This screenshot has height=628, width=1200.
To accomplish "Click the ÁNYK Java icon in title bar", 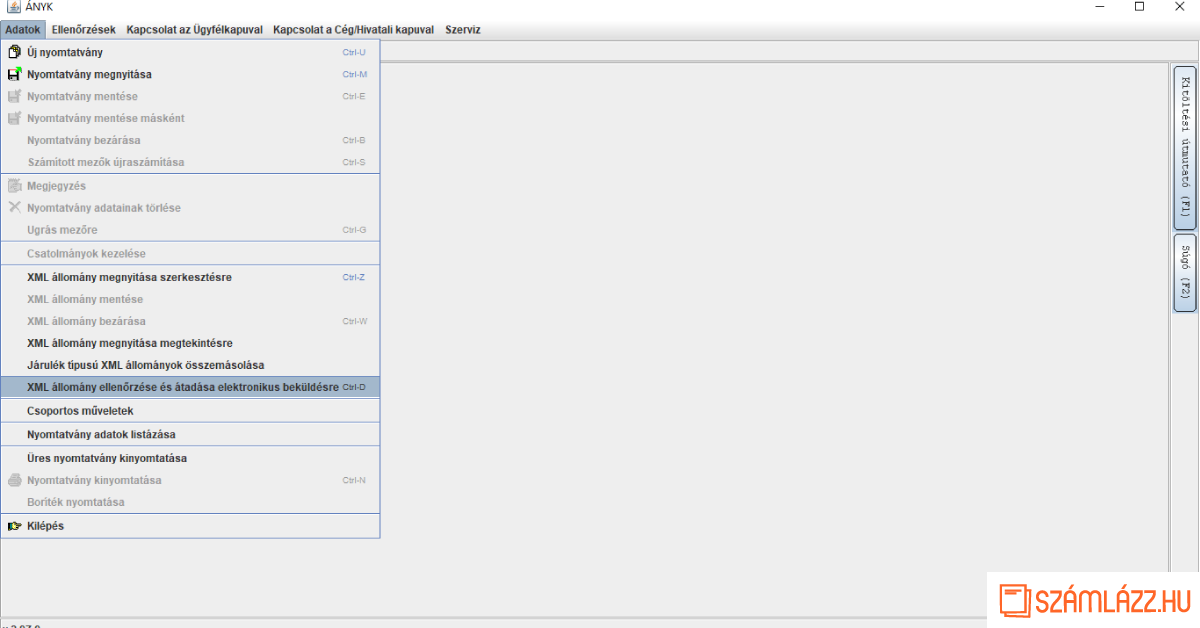I will (13, 8).
